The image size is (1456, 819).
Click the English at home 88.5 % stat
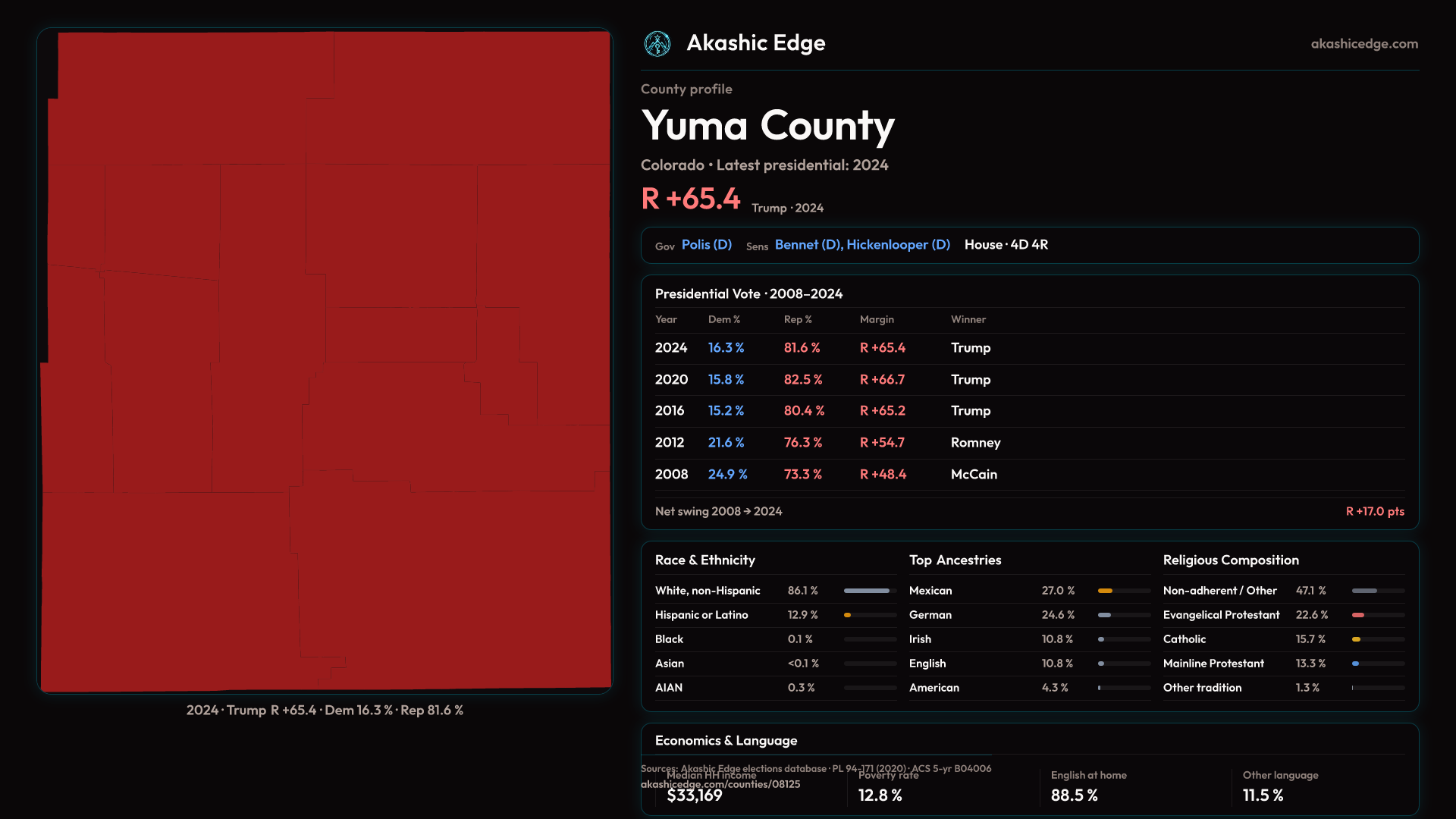pyautogui.click(x=1074, y=795)
